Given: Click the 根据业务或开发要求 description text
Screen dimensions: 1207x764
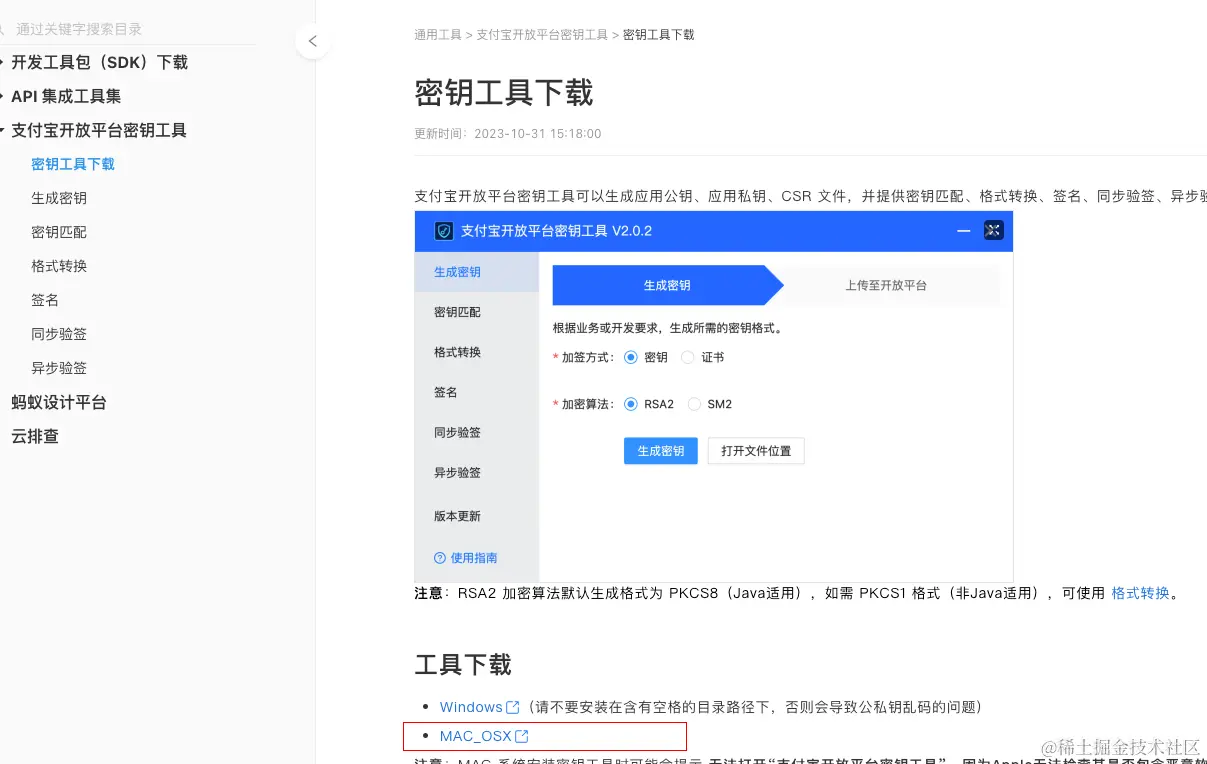Looking at the screenshot, I should pyautogui.click(x=668, y=328).
